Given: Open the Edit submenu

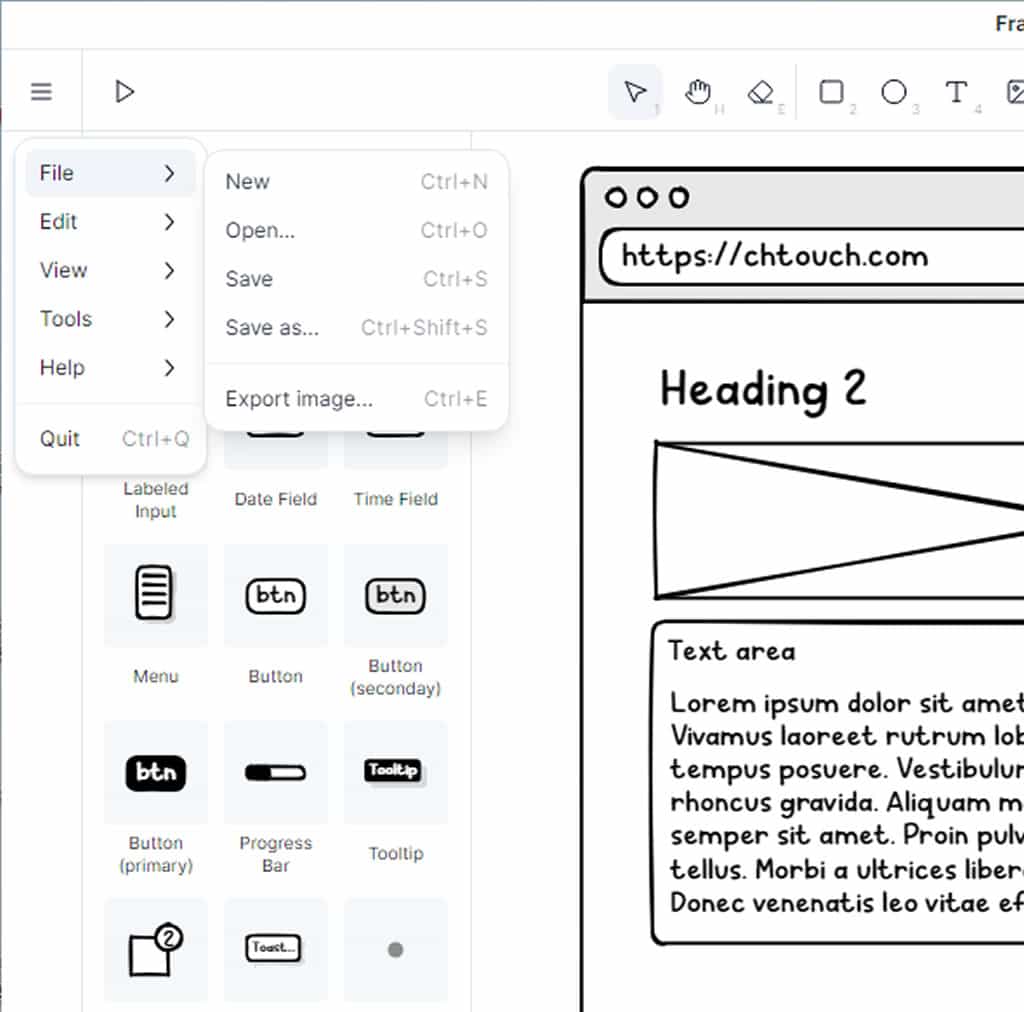Looking at the screenshot, I should pos(110,222).
